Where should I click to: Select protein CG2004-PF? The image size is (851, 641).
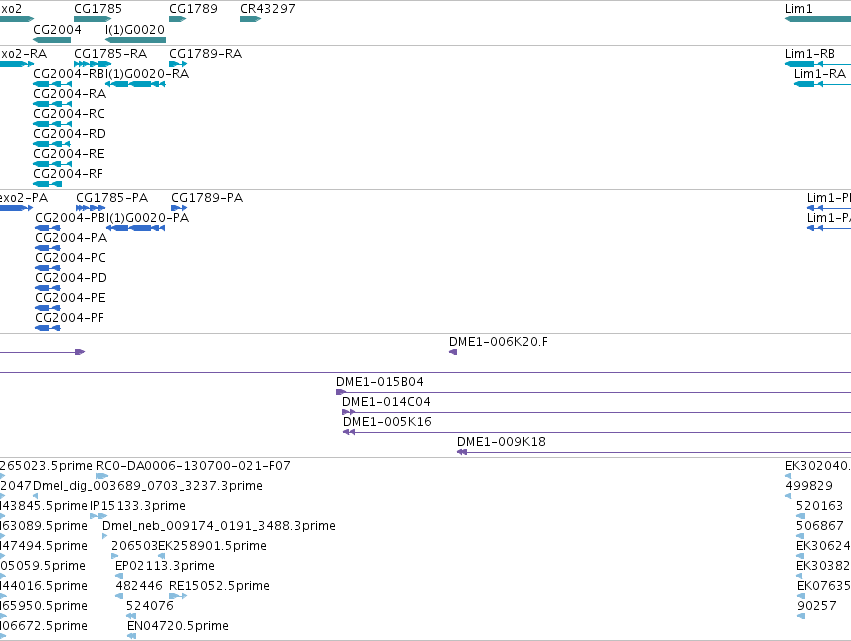click(48, 329)
